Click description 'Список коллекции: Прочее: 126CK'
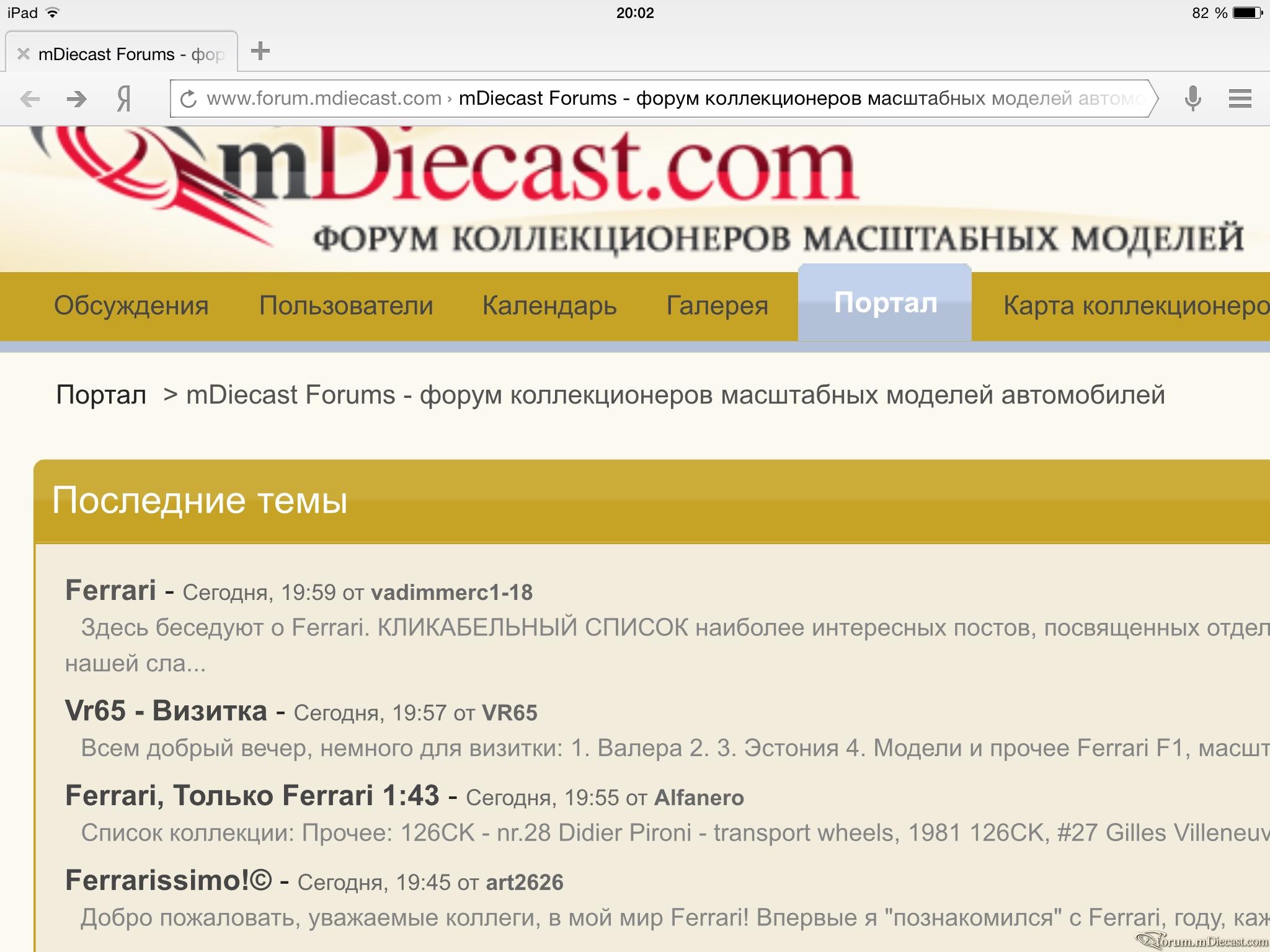The image size is (1270, 952). (675, 833)
